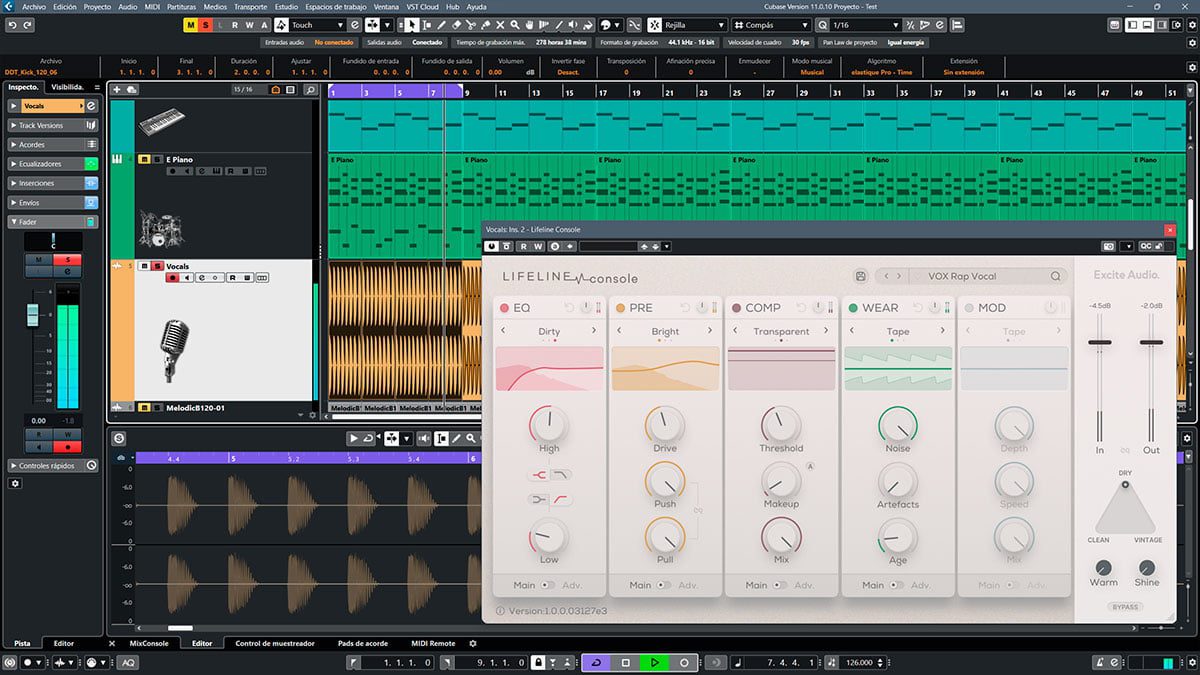
Task: Click the lower zone editor play icon
Action: pyautogui.click(x=354, y=438)
